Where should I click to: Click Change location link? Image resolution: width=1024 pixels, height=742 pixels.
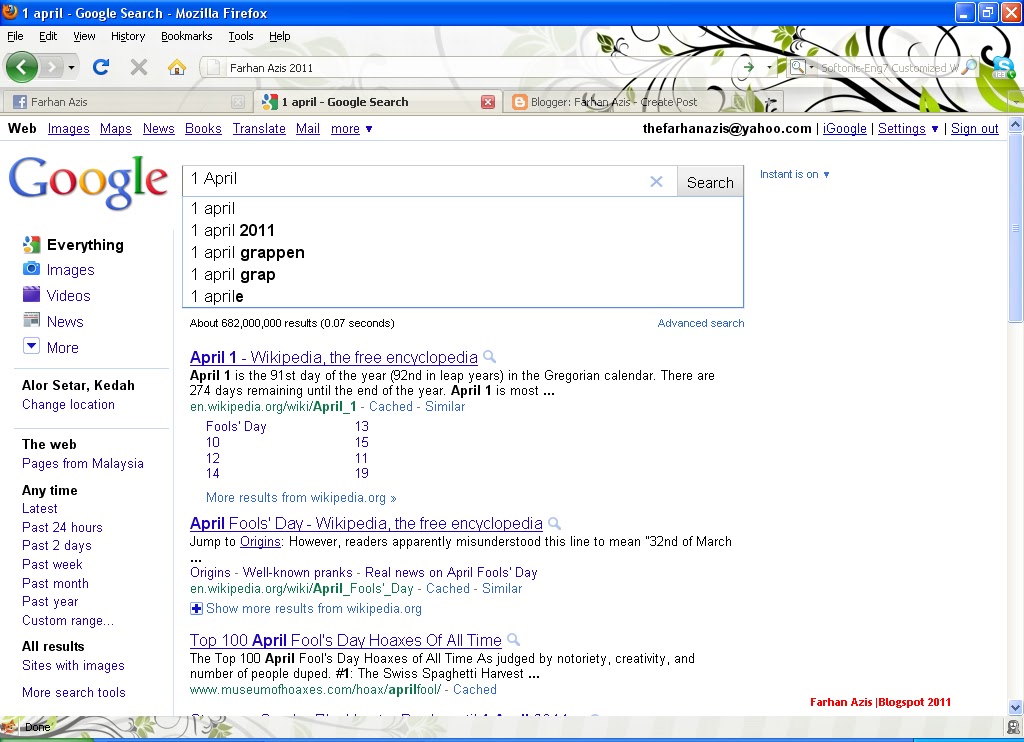[69, 404]
